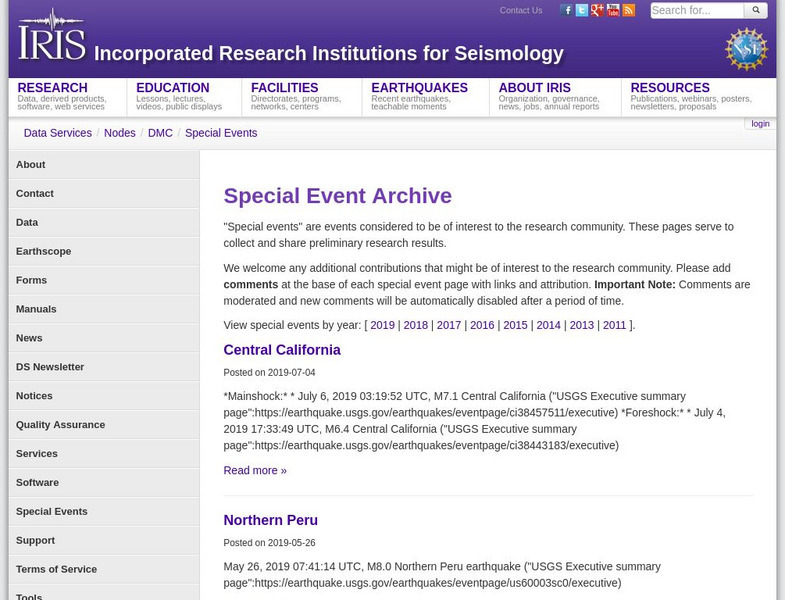785x600 pixels.
Task: Open About in the sidebar
Action: (x=104, y=164)
